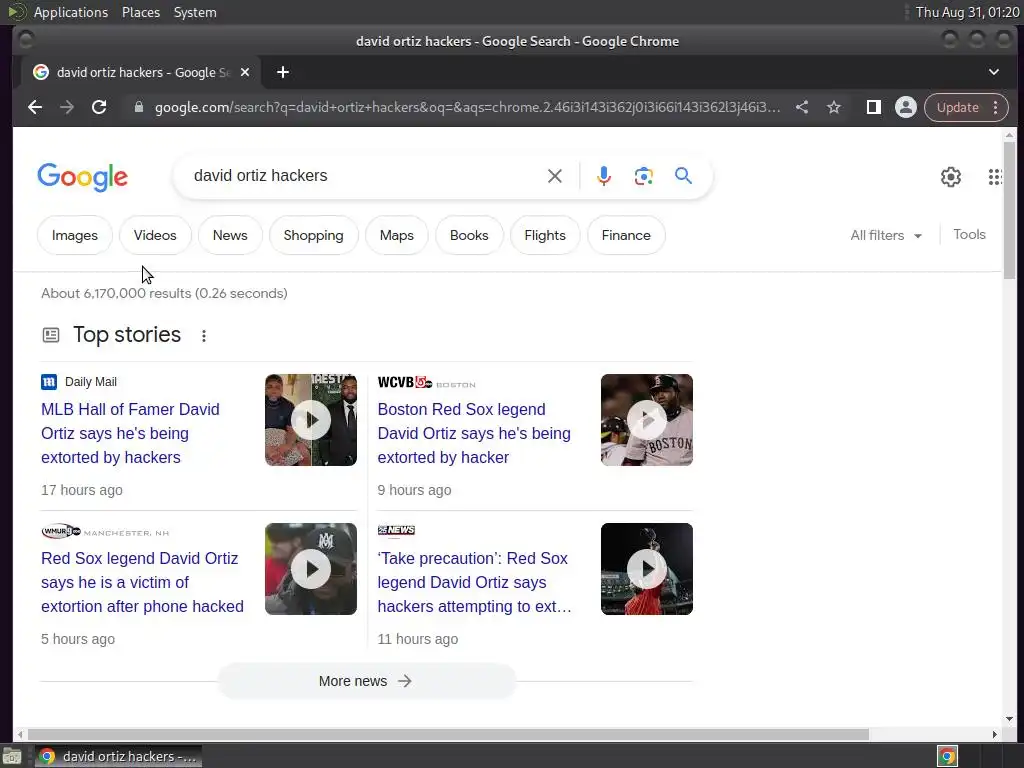Open the All filters dropdown

[x=886, y=235]
